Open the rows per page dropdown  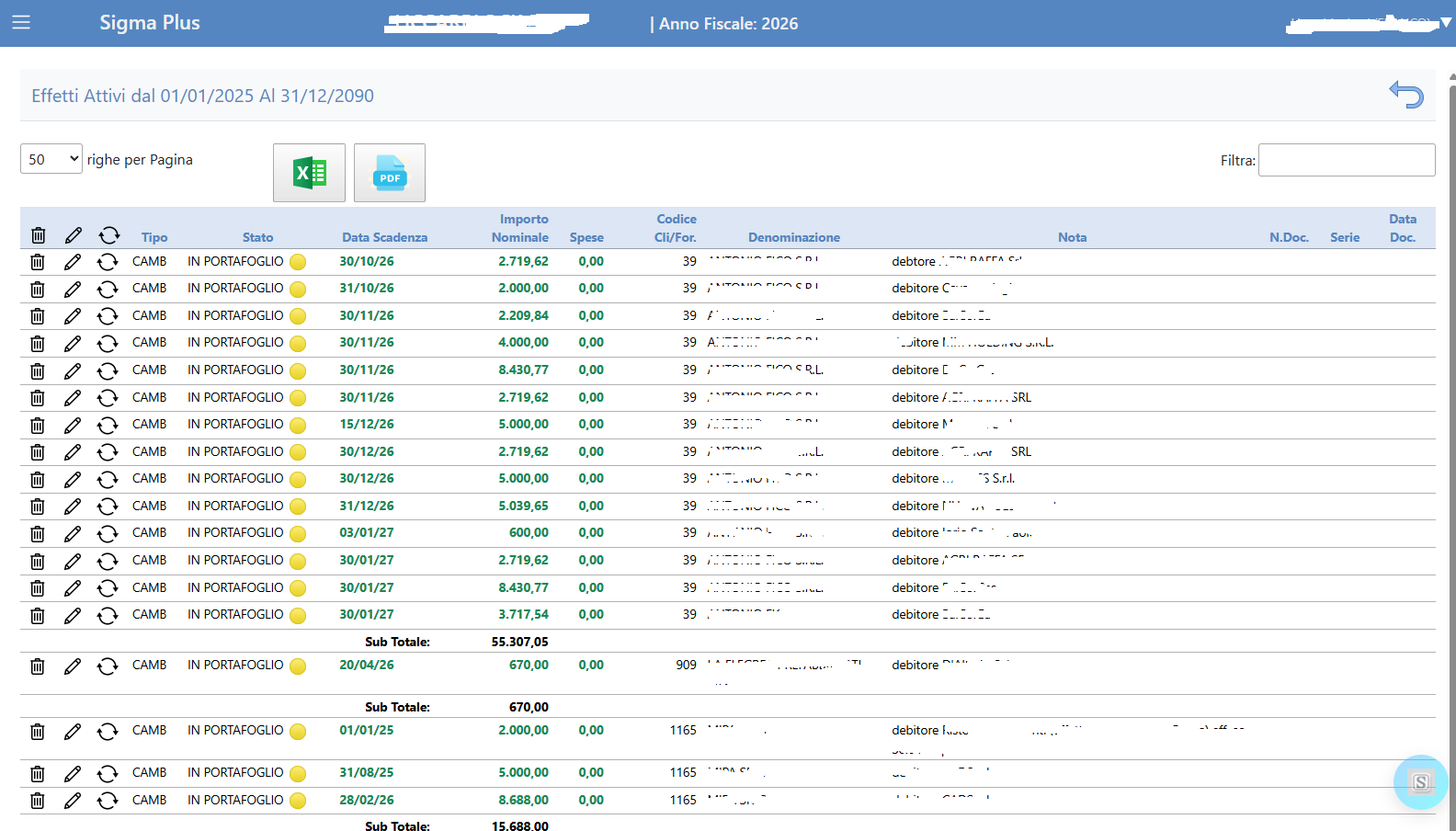(x=51, y=159)
